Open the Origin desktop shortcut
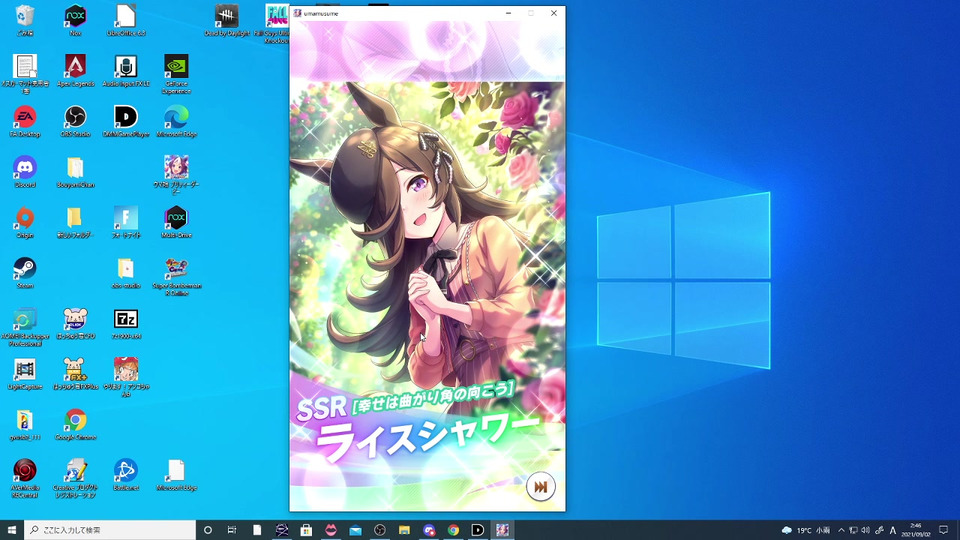This screenshot has height=540, width=960. pos(25,222)
